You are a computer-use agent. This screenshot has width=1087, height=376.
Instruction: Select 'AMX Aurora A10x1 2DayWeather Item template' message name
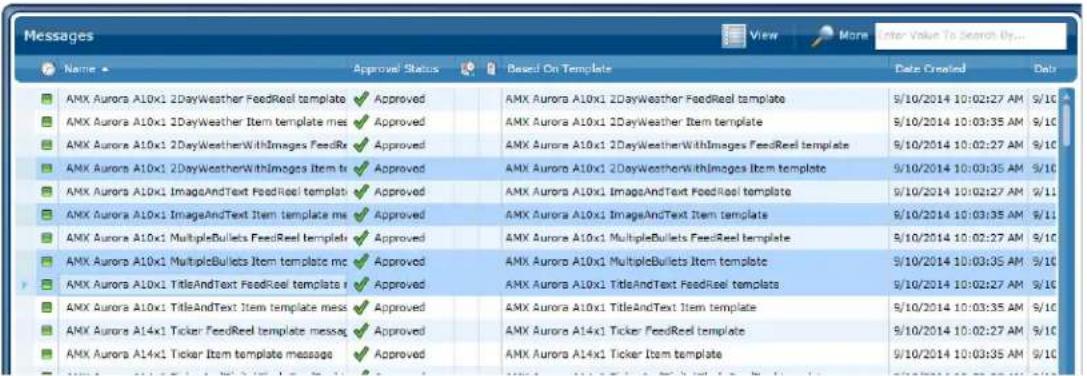click(205, 122)
